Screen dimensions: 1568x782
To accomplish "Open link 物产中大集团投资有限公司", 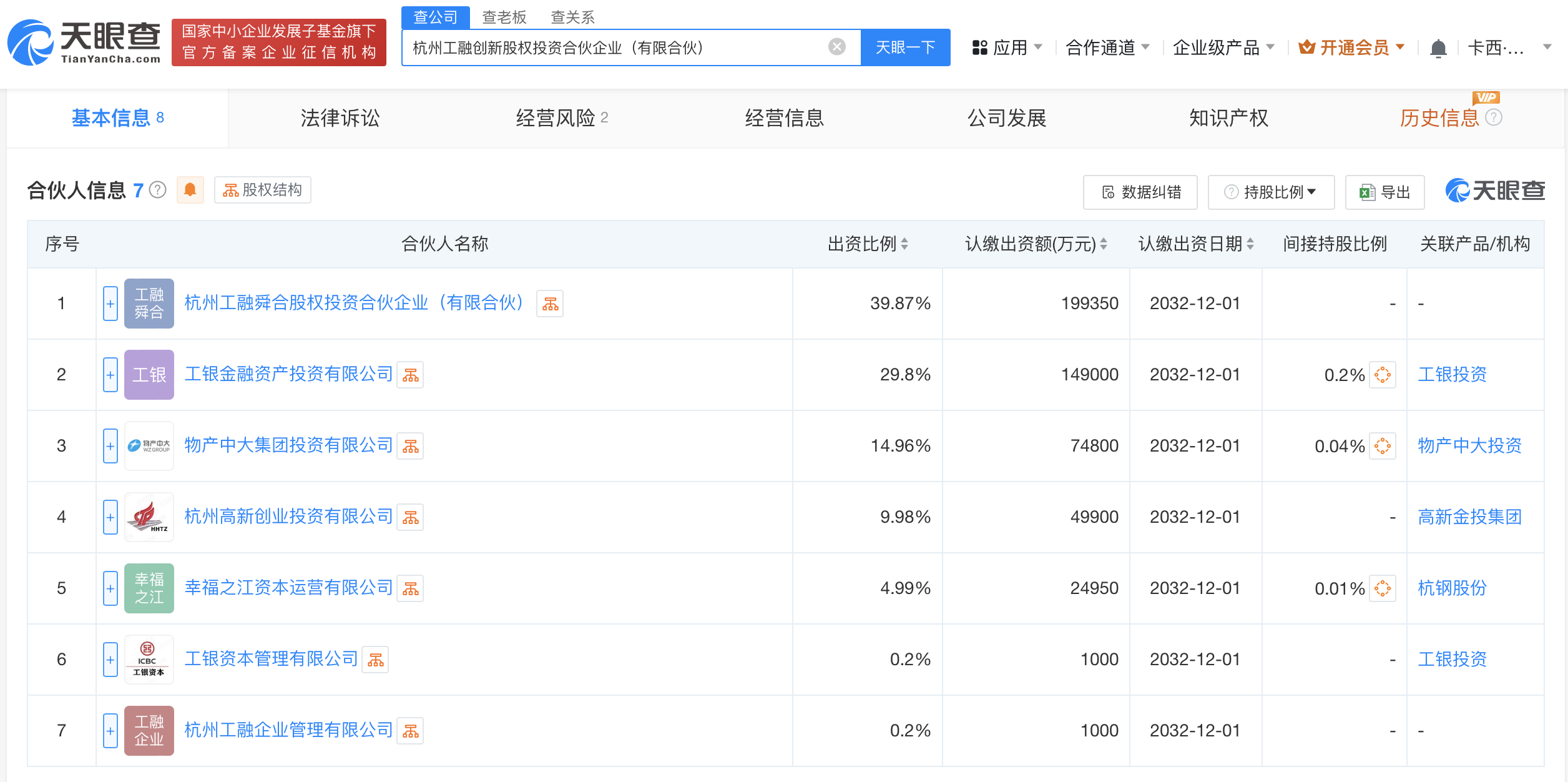I will (288, 446).
